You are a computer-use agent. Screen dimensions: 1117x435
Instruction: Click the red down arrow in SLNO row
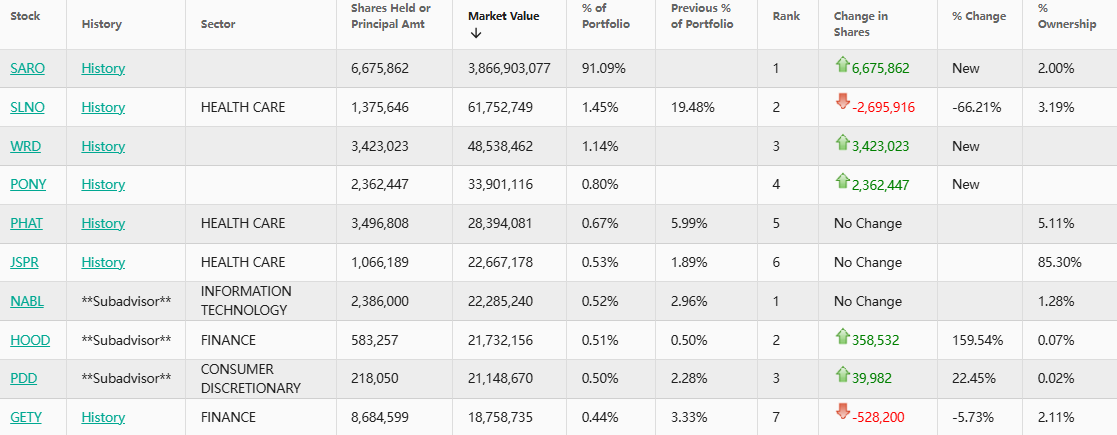842,101
